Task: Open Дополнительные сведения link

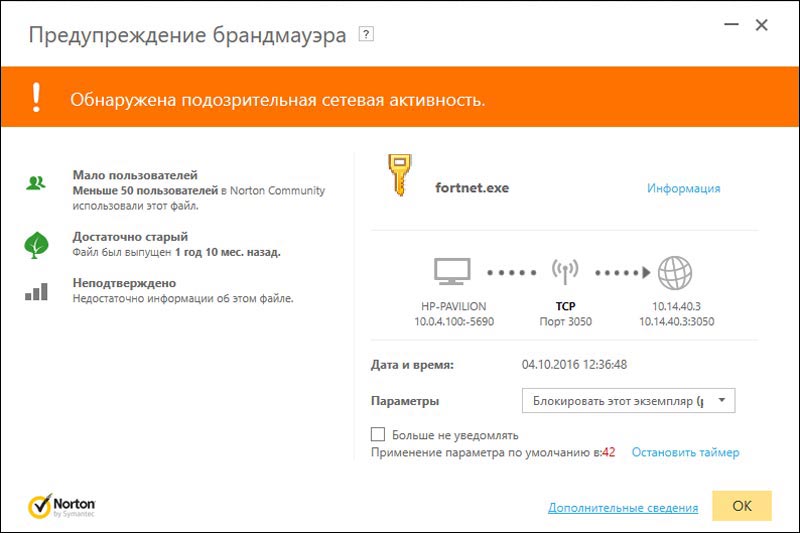Action: click(622, 508)
